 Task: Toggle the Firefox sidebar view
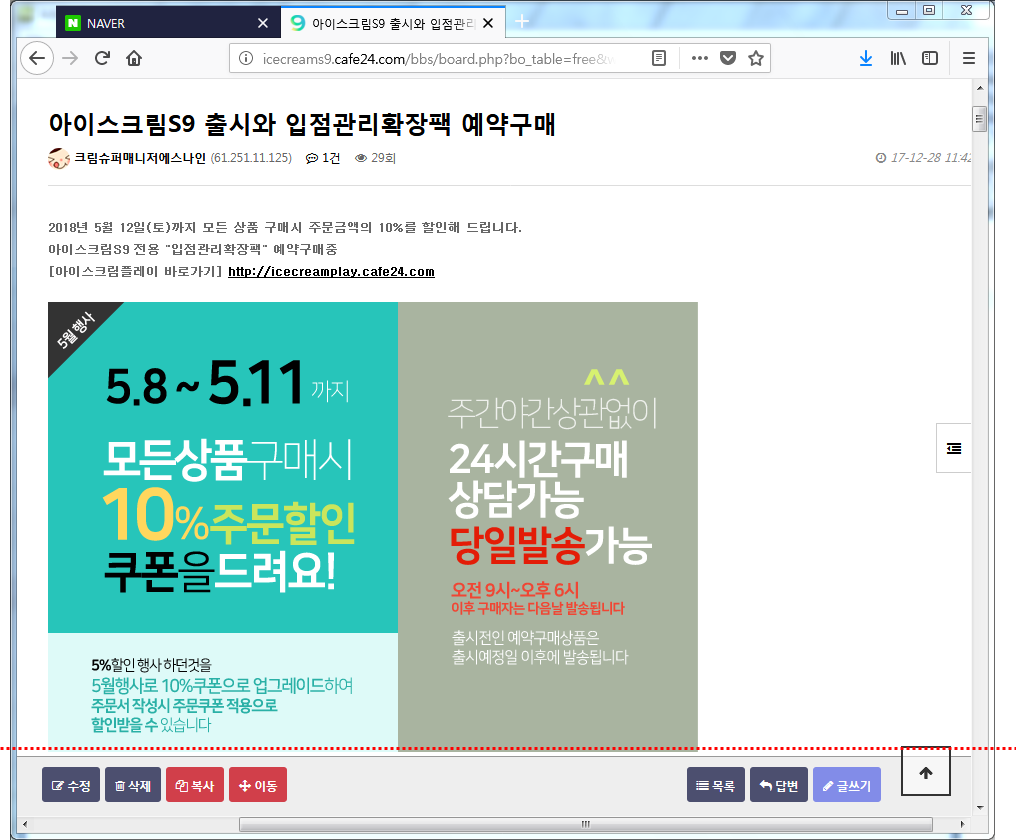point(930,58)
